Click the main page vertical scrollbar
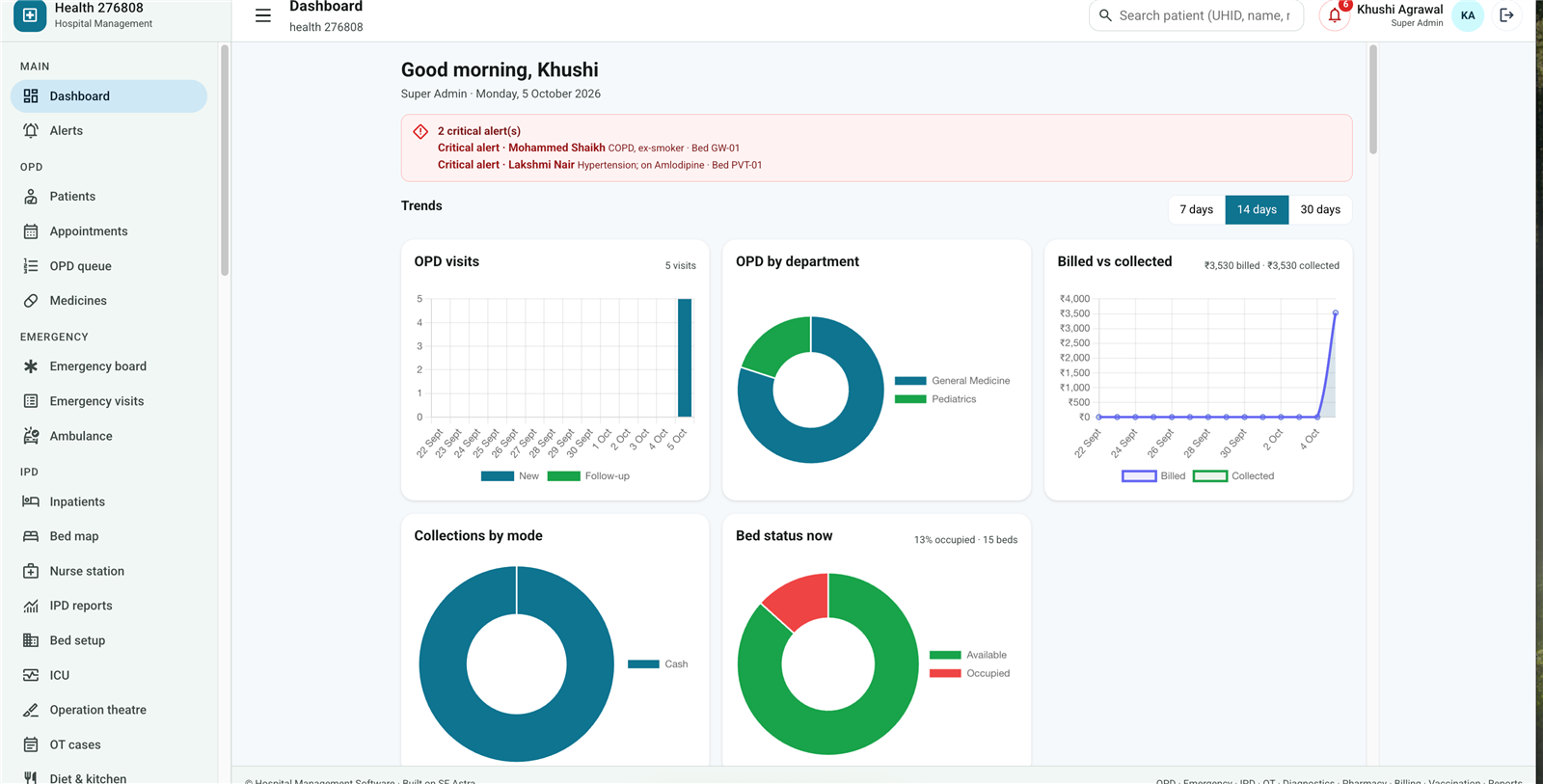The height and width of the screenshot is (784, 1543). [1372, 99]
